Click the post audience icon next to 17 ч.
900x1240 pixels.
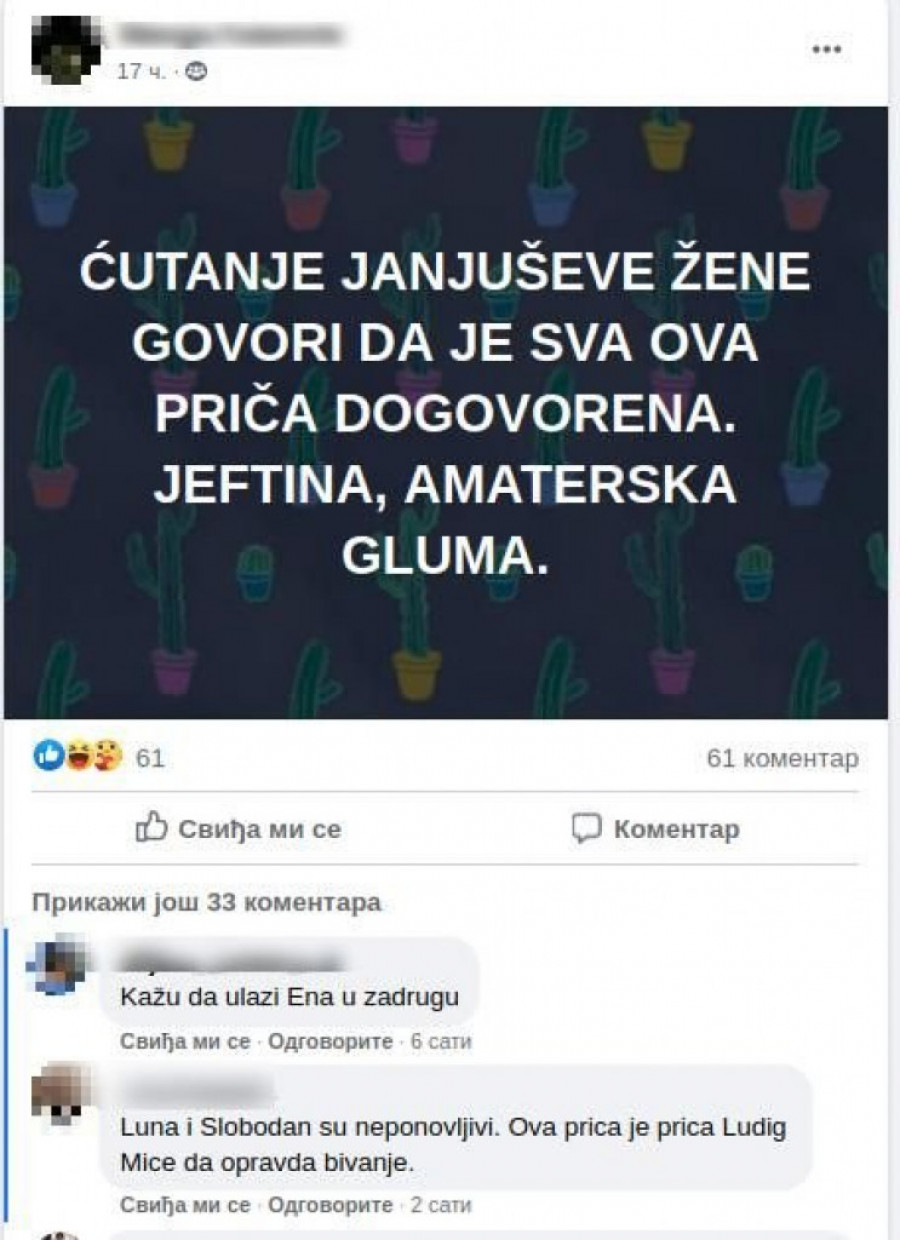tap(198, 72)
